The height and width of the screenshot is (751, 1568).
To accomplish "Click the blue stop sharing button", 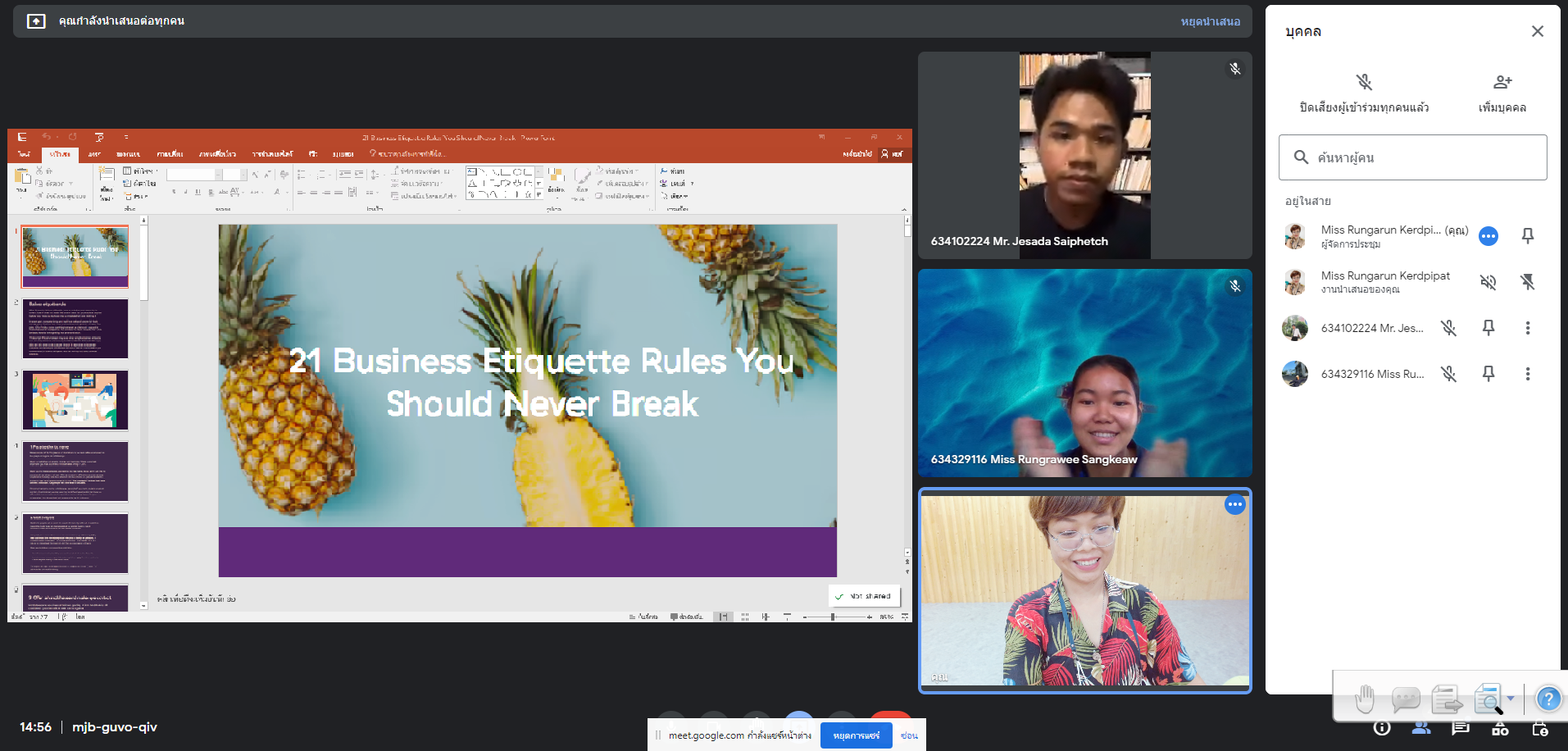I will pos(856,735).
